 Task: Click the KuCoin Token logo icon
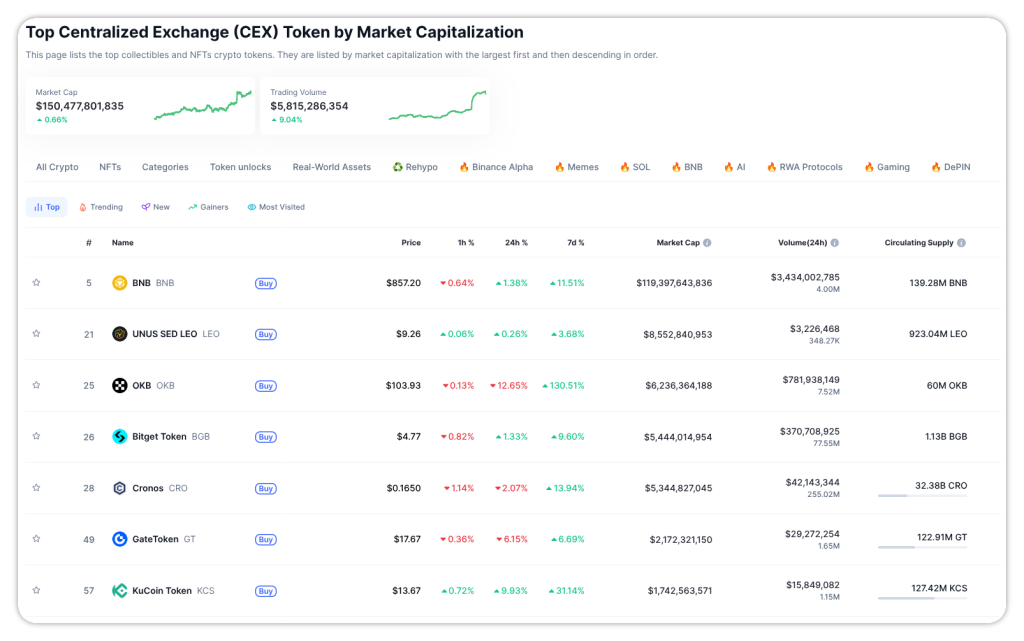pyautogui.click(x=119, y=591)
